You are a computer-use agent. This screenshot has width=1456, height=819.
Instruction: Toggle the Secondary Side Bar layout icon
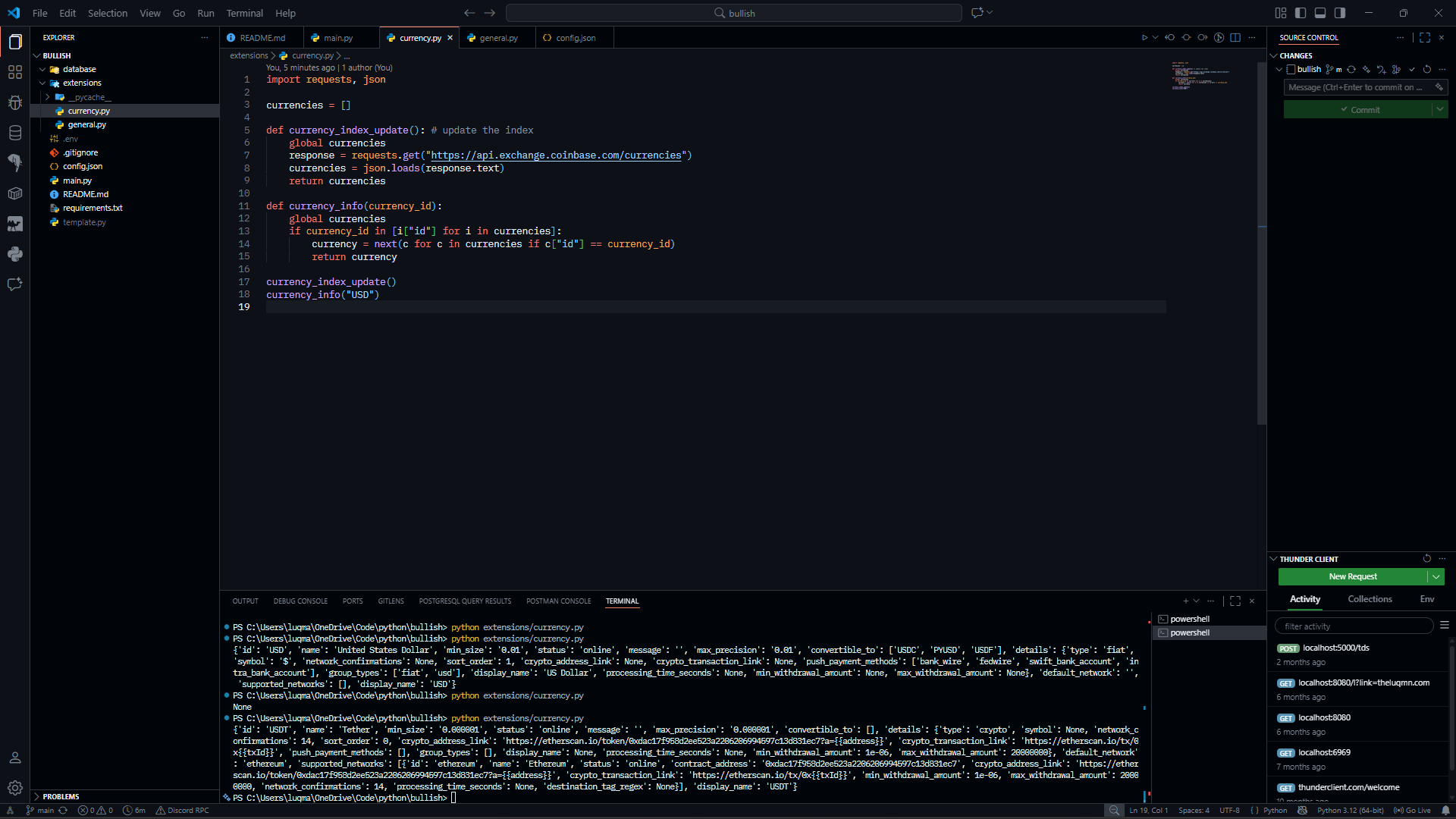[x=1340, y=13]
